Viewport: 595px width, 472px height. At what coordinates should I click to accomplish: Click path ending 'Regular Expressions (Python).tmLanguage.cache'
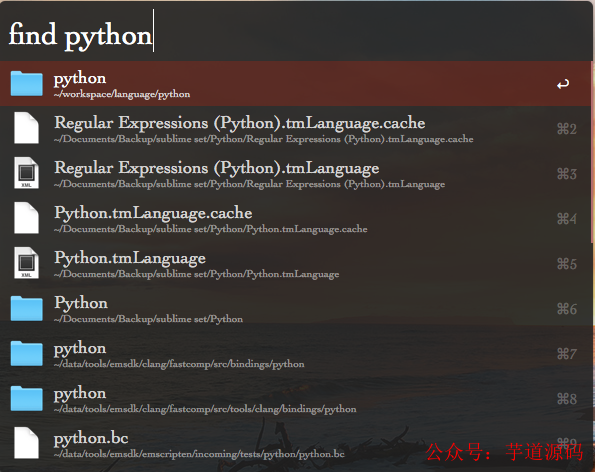click(x=264, y=139)
